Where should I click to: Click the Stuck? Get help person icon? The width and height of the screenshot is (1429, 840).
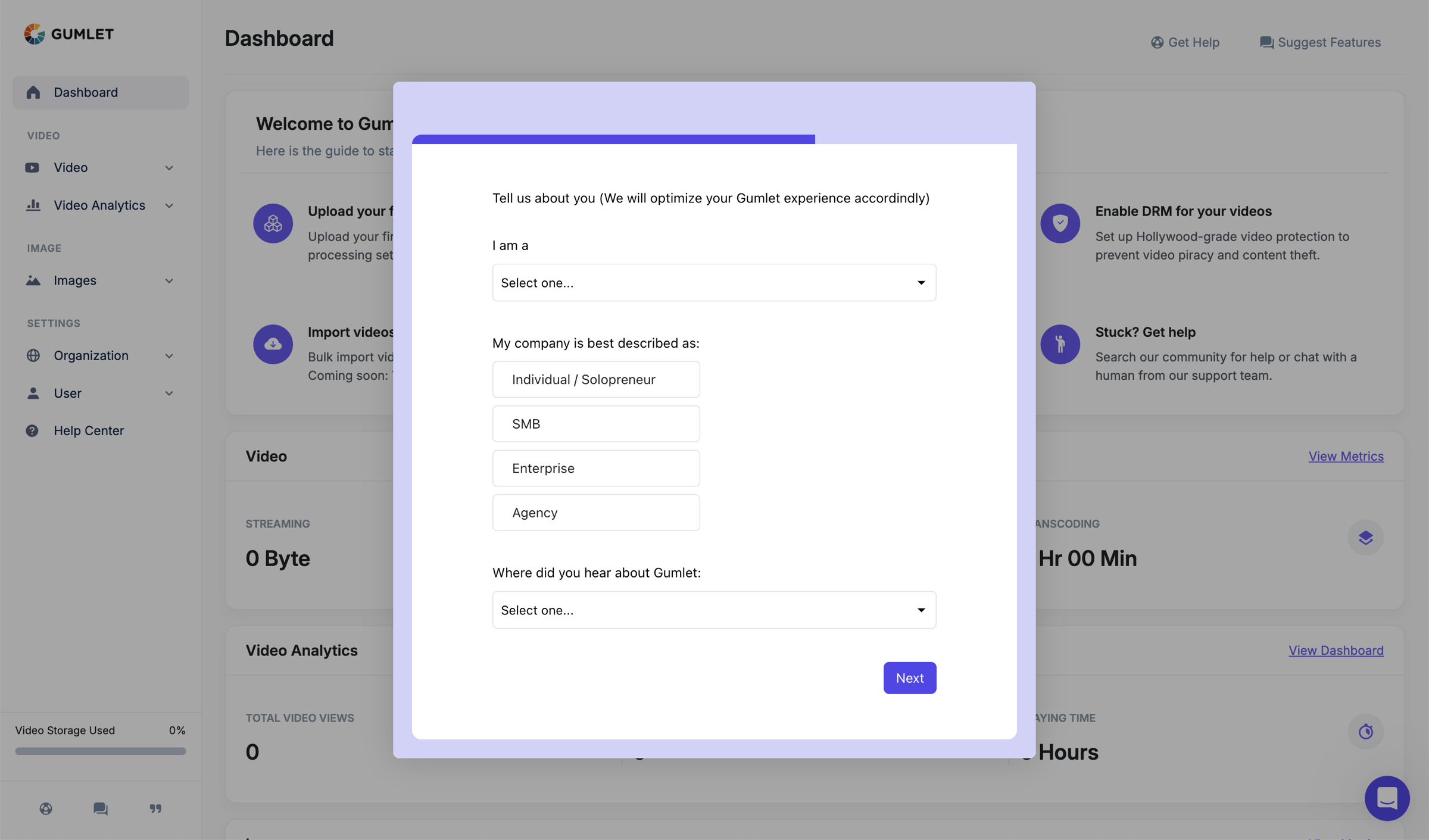click(x=1060, y=344)
